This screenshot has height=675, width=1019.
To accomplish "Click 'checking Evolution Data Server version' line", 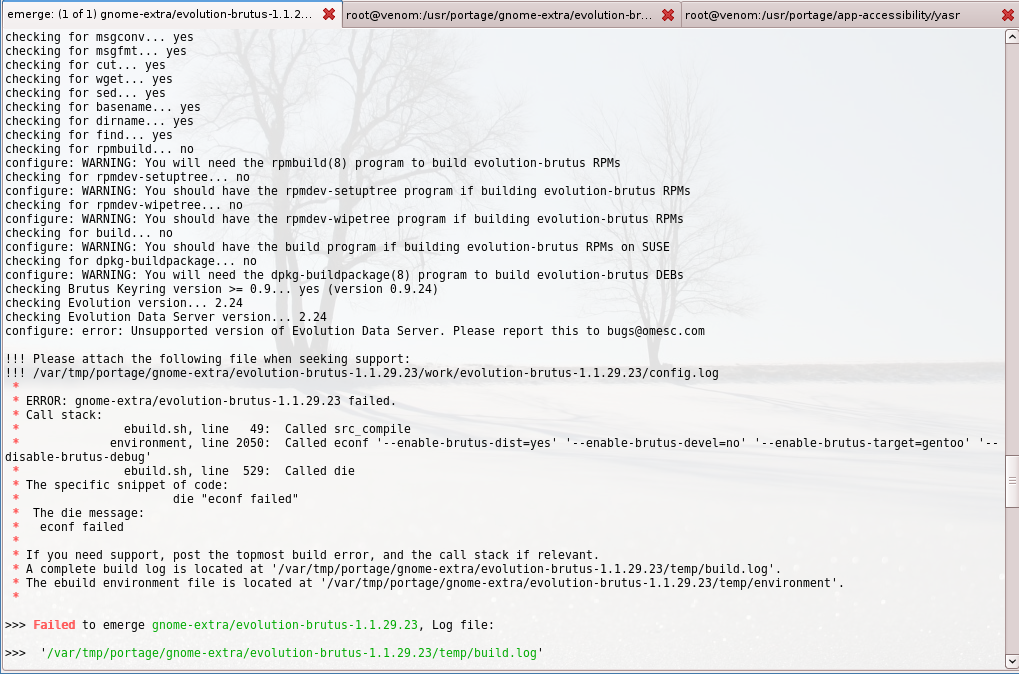I will click(166, 317).
